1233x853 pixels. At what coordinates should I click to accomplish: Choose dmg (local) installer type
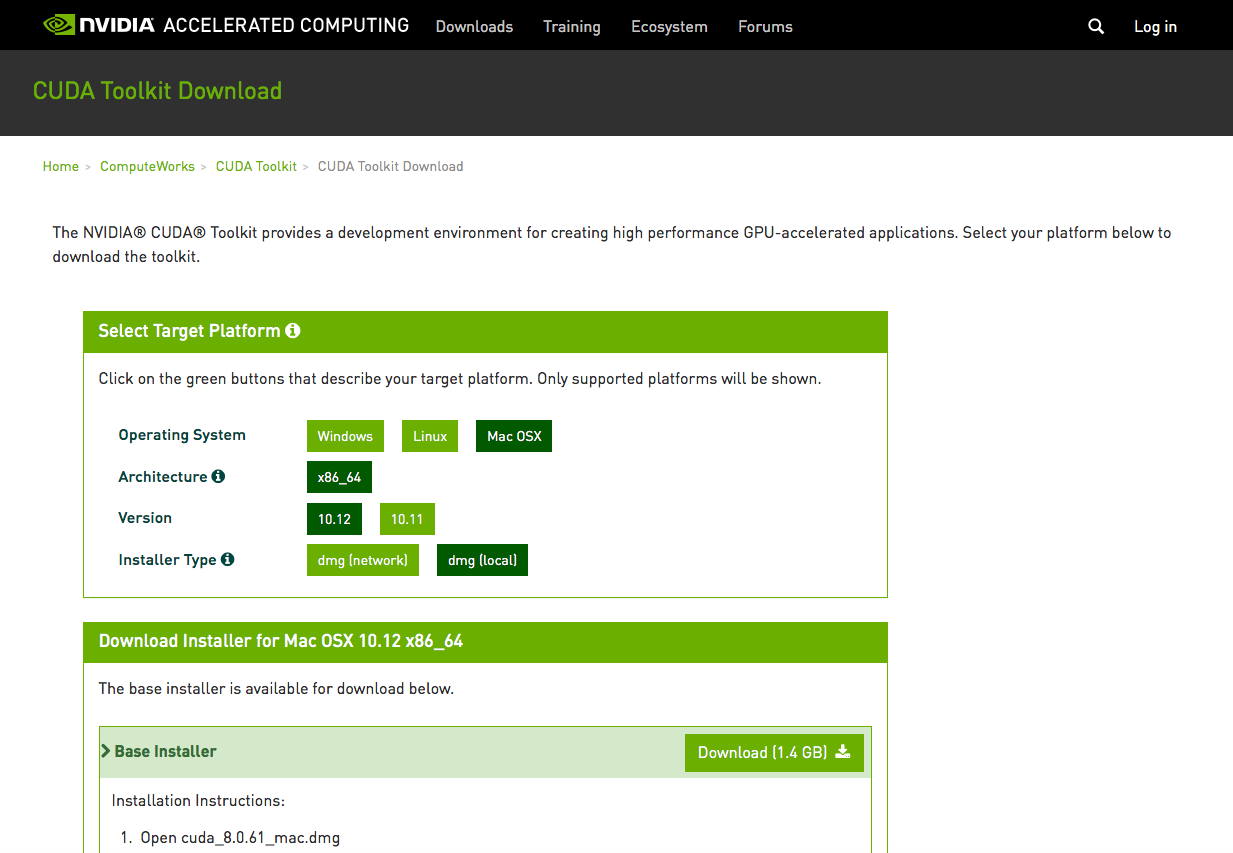click(482, 560)
